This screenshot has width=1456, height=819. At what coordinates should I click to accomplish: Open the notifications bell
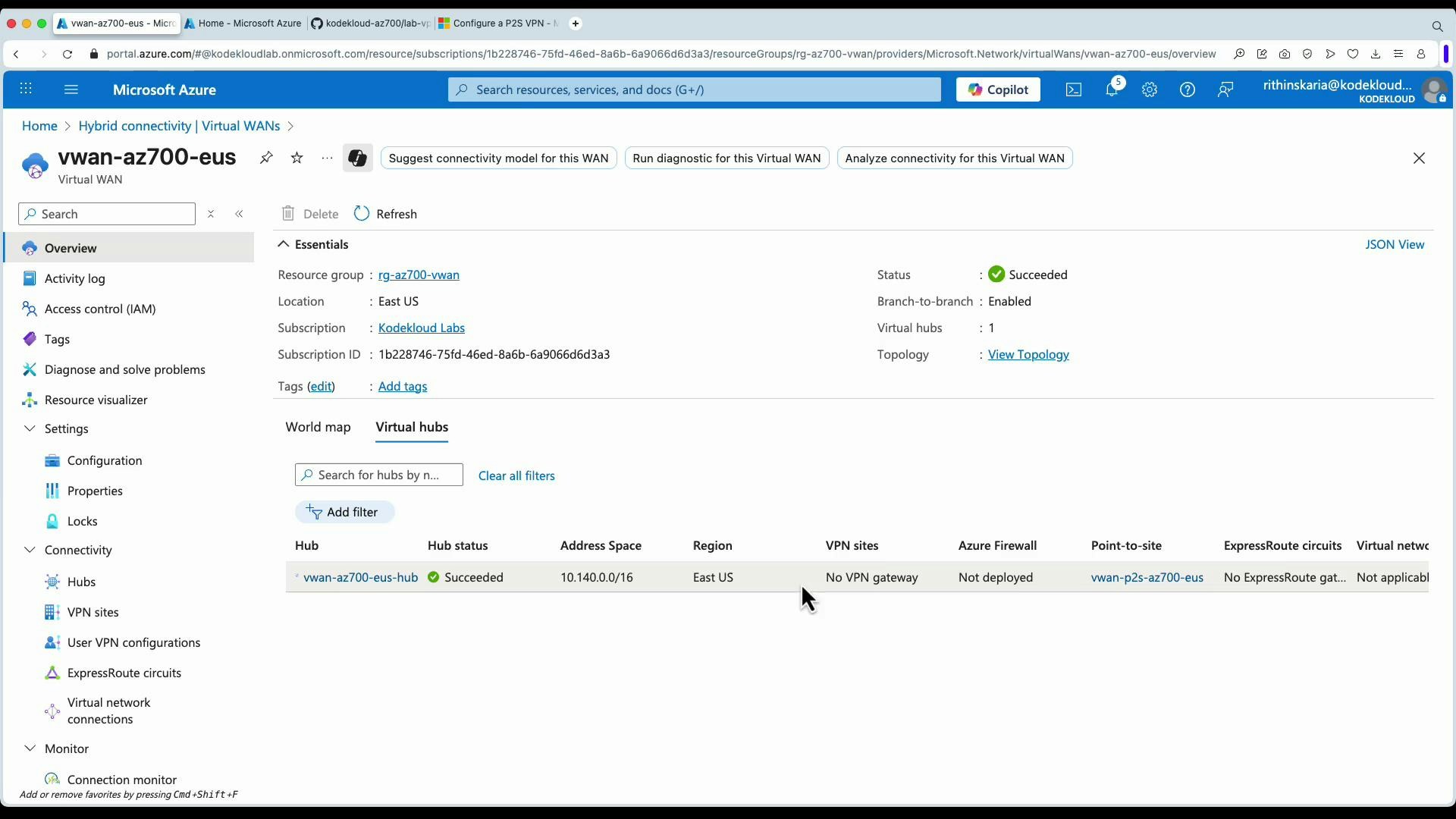(x=1112, y=89)
